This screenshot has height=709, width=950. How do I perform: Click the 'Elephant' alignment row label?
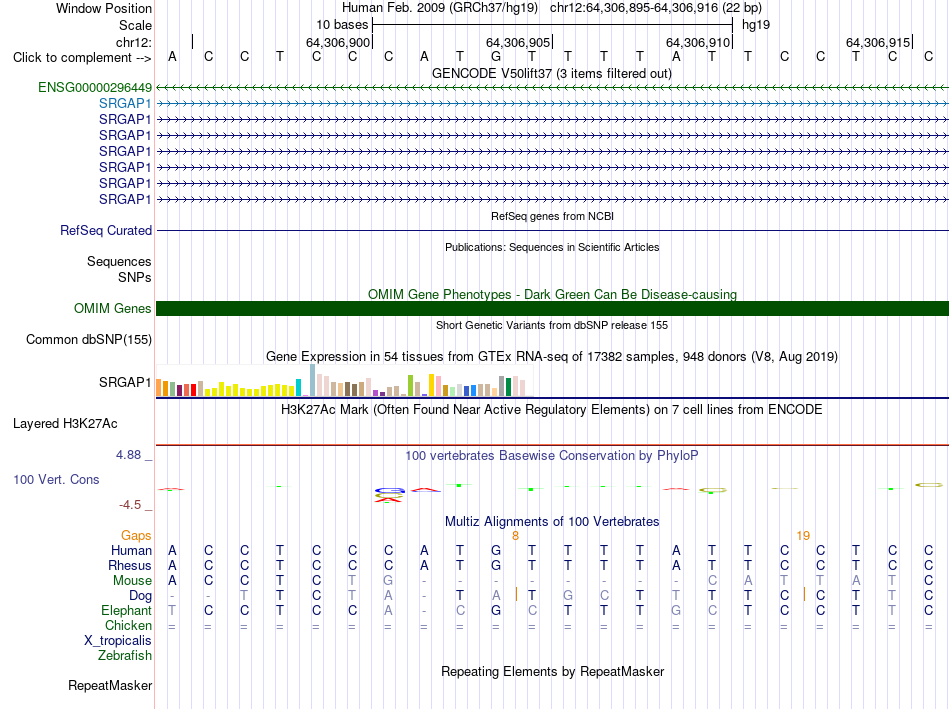coord(126,610)
